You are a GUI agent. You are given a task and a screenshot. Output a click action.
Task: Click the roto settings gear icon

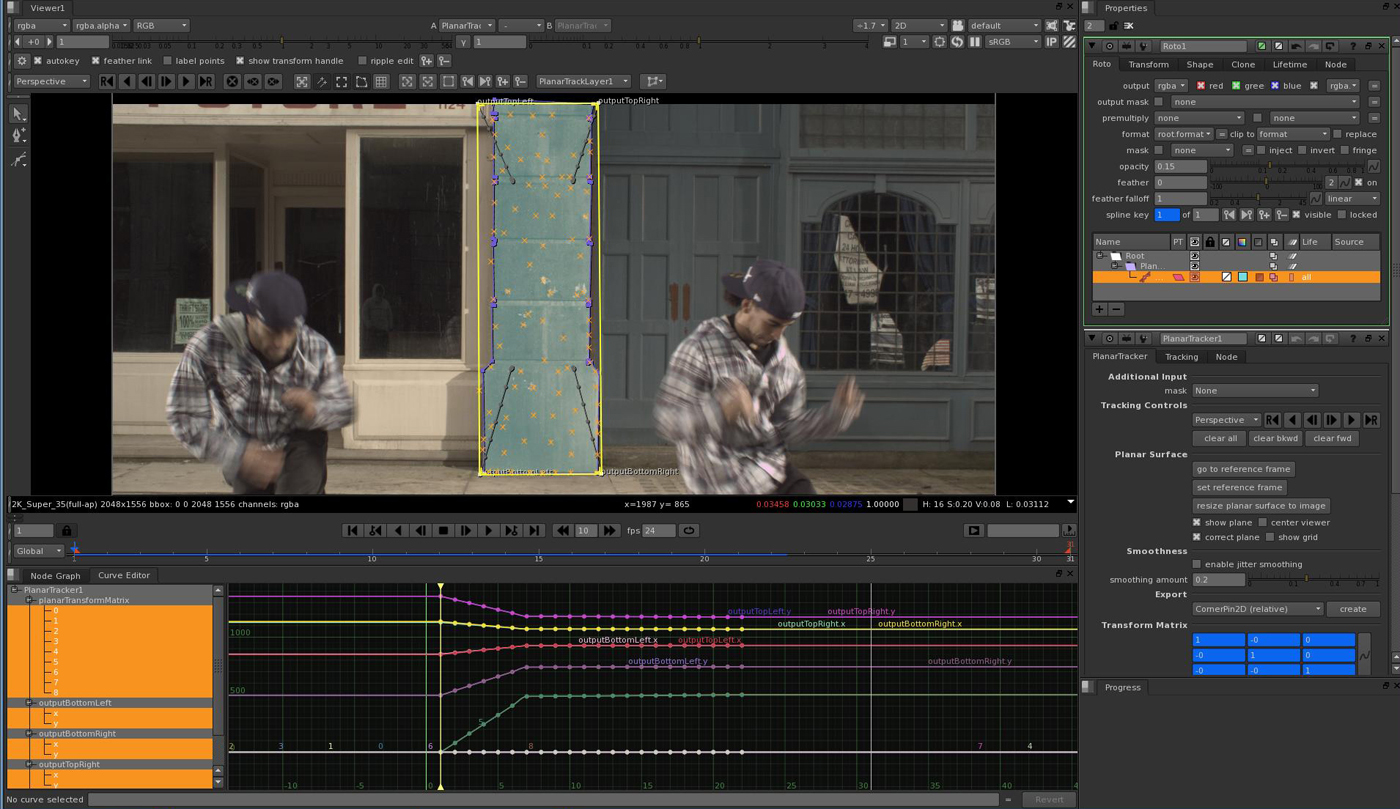coord(21,61)
